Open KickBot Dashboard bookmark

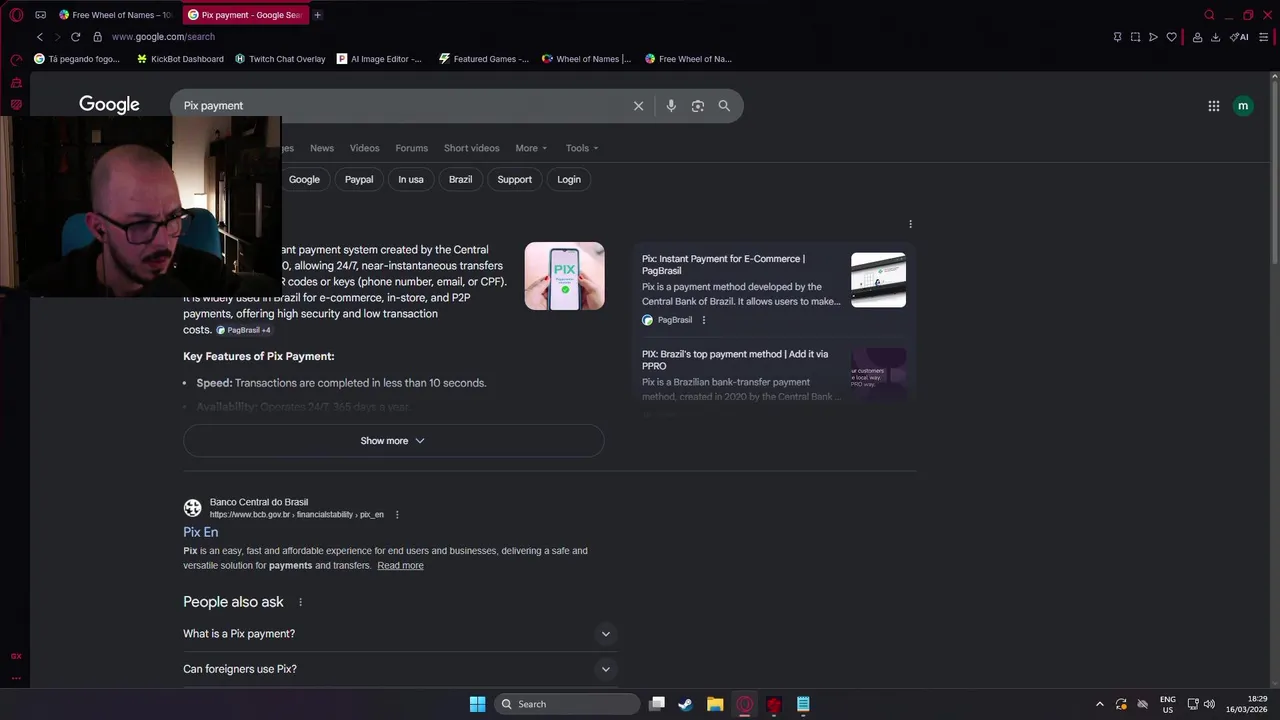(180, 59)
